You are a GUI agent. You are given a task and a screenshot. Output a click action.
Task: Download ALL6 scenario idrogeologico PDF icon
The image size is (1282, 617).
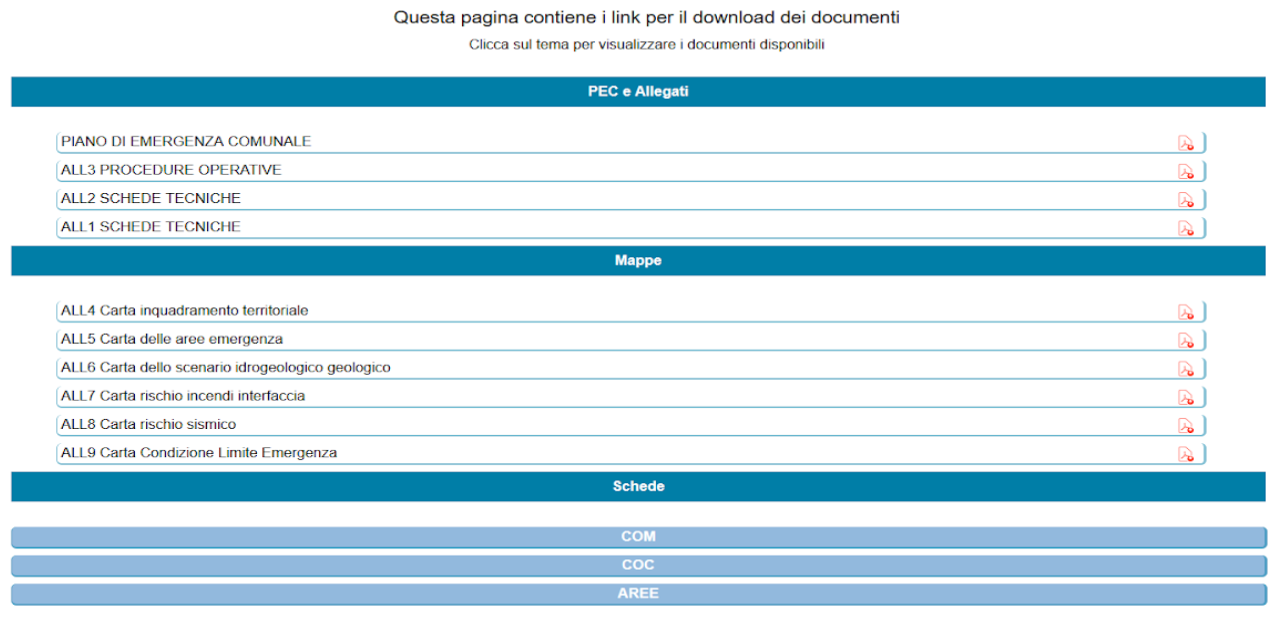pyautogui.click(x=1186, y=369)
